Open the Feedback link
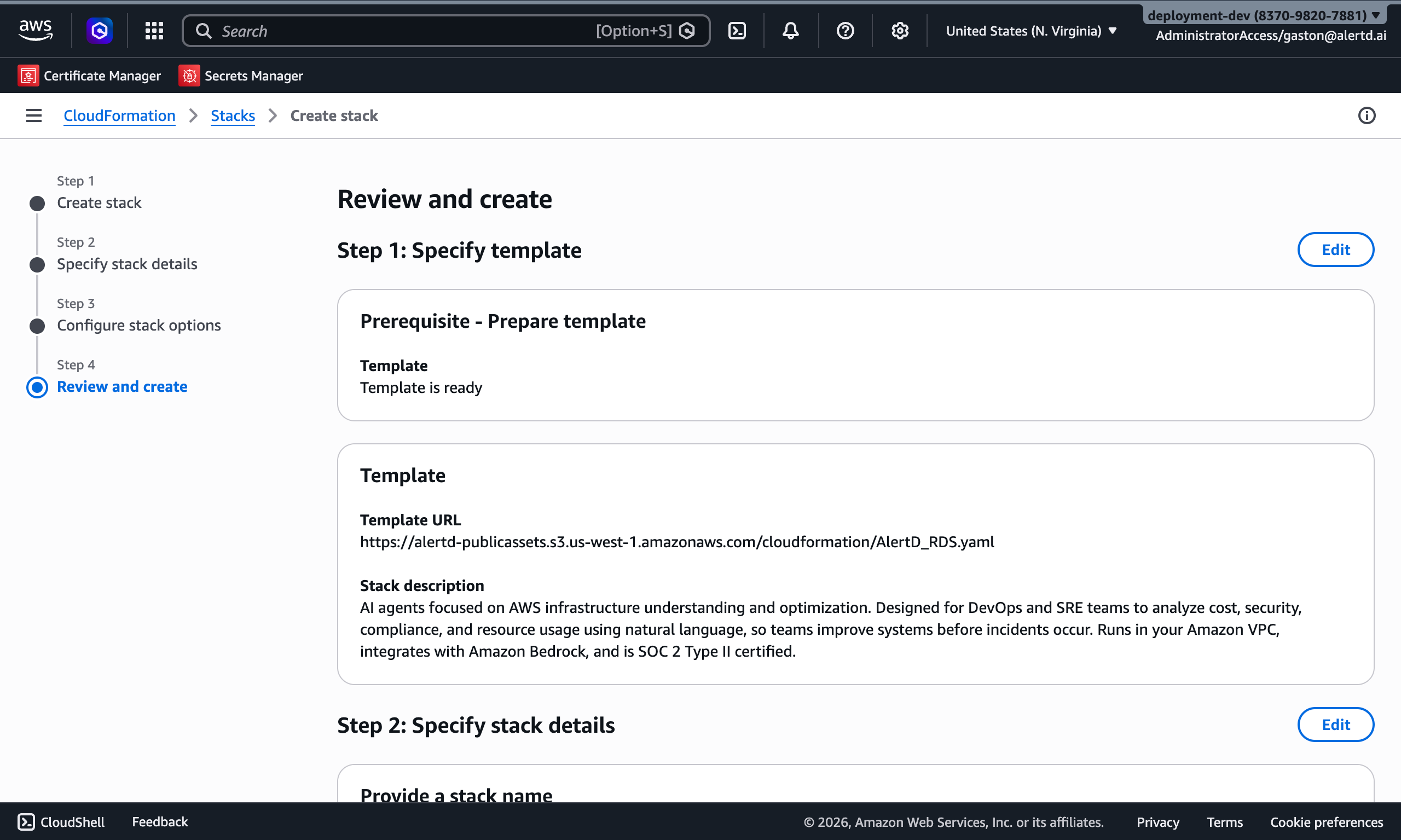 click(160, 822)
